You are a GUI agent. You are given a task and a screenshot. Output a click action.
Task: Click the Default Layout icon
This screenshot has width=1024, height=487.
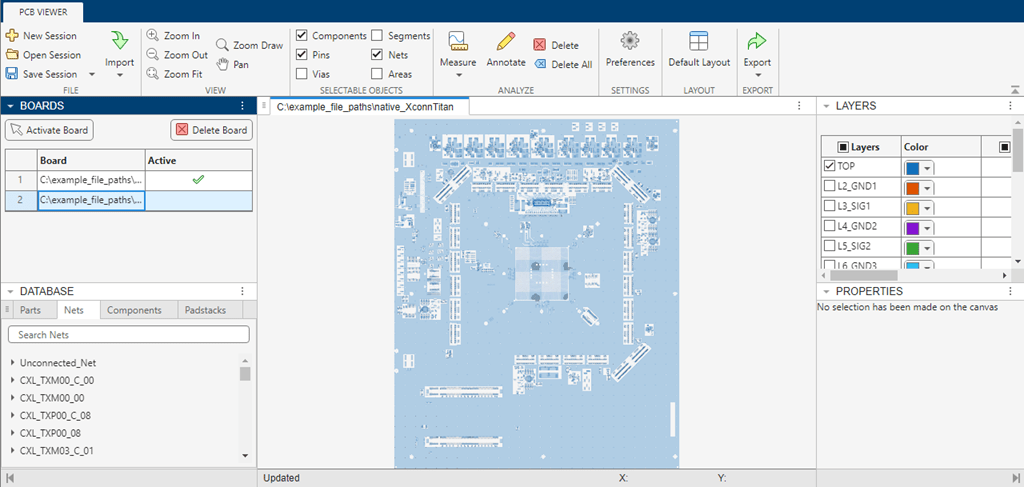tap(699, 41)
